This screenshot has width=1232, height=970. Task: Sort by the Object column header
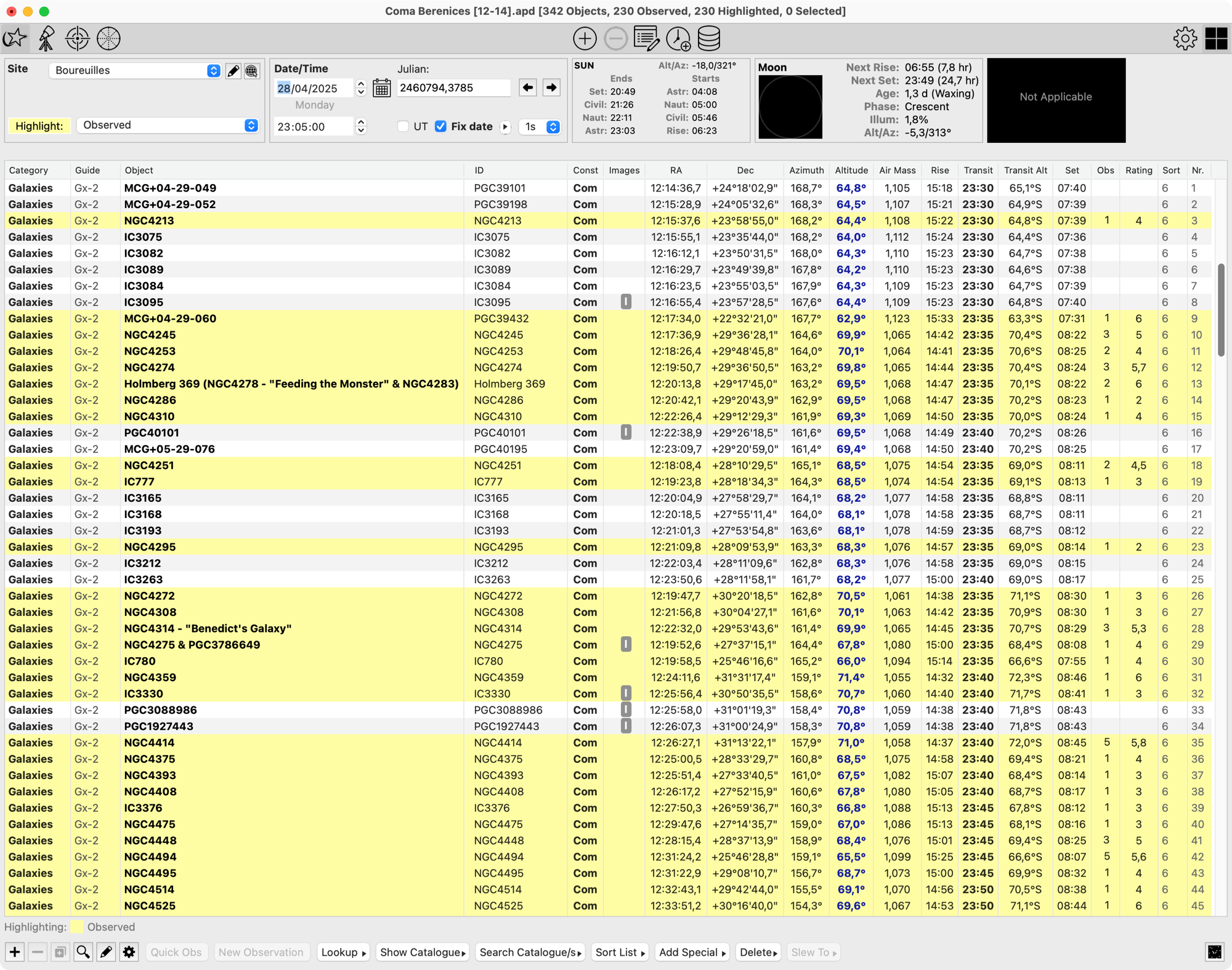coord(292,170)
